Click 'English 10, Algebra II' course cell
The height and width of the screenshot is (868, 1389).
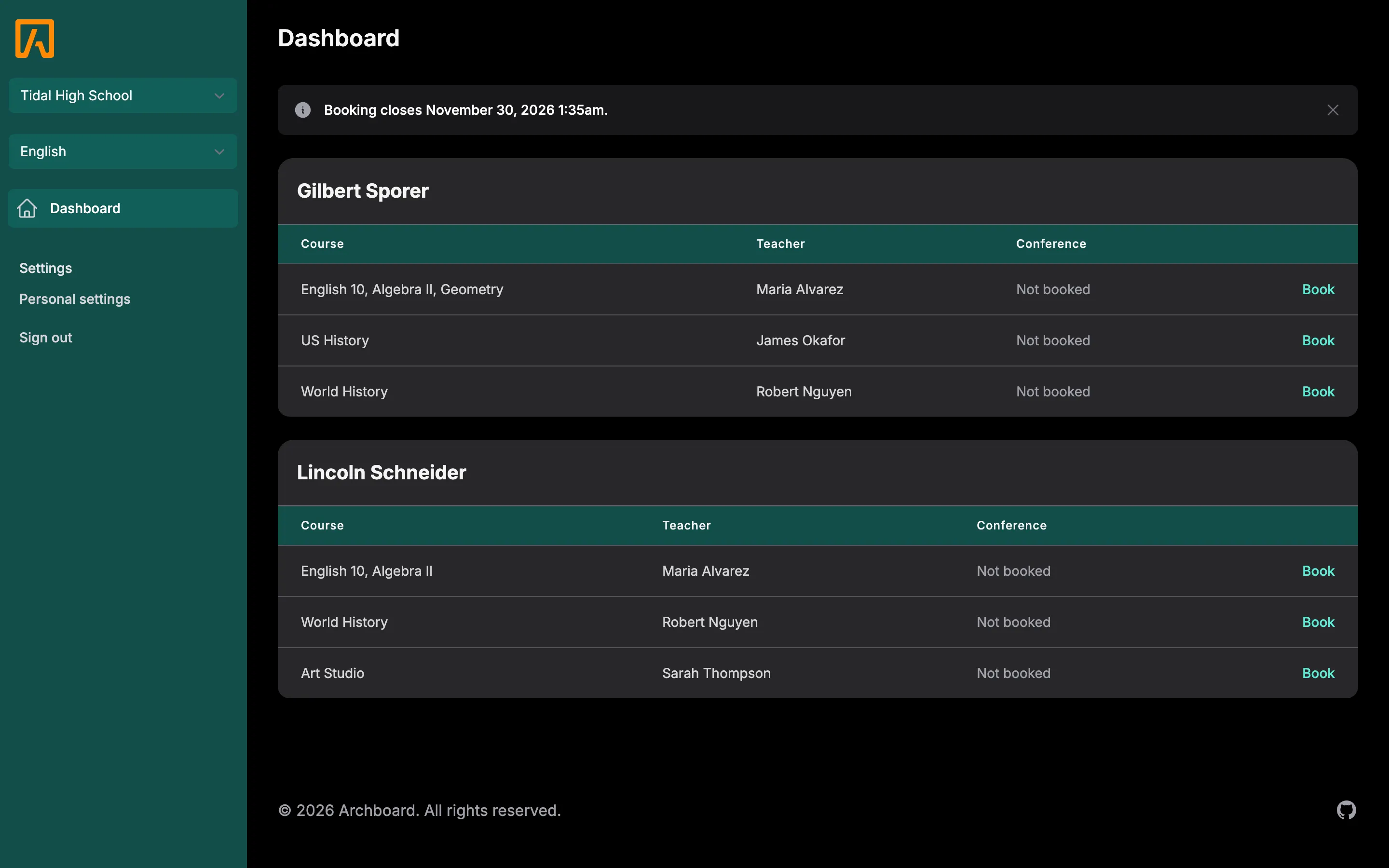(366, 570)
